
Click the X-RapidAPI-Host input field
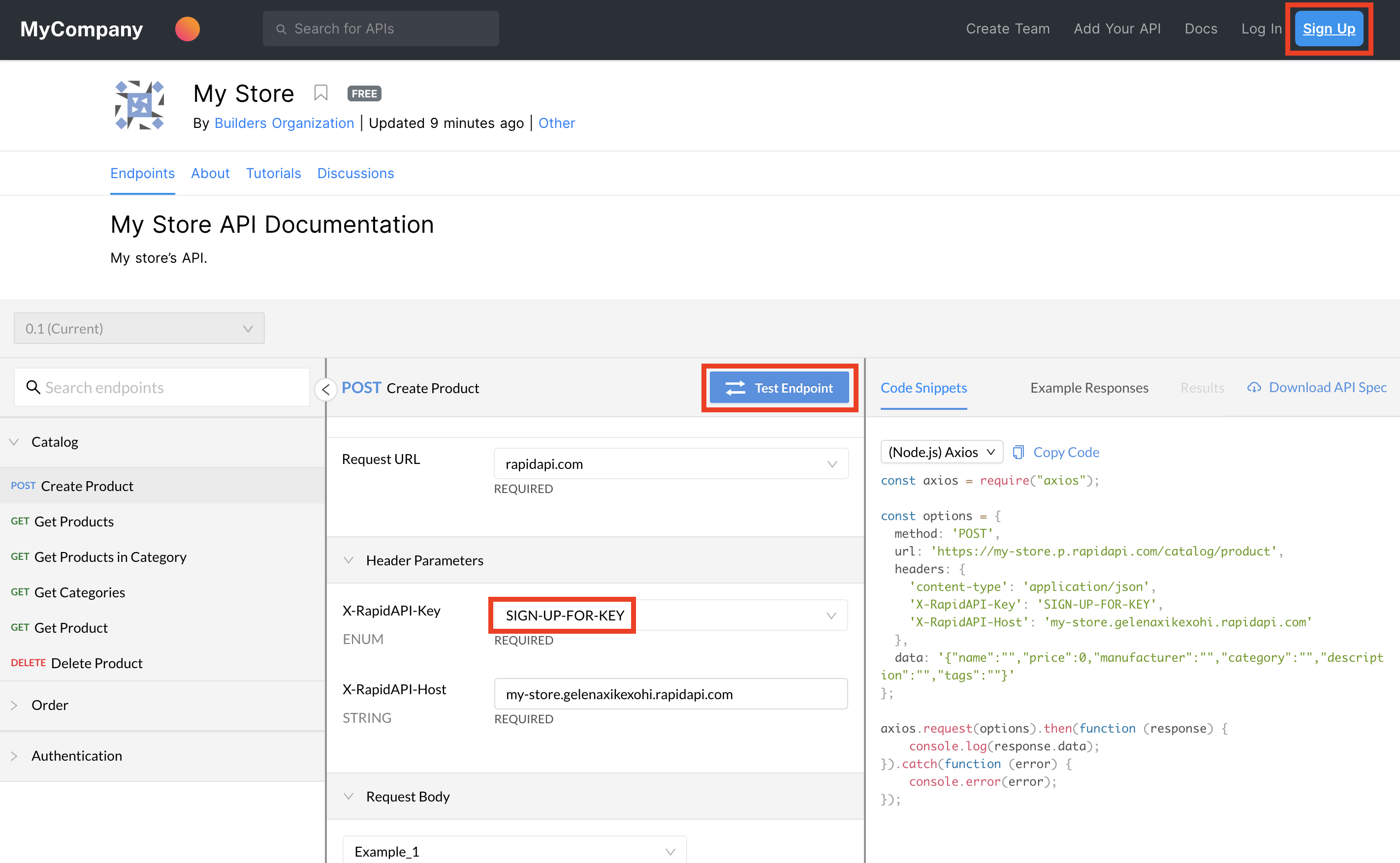click(x=671, y=694)
